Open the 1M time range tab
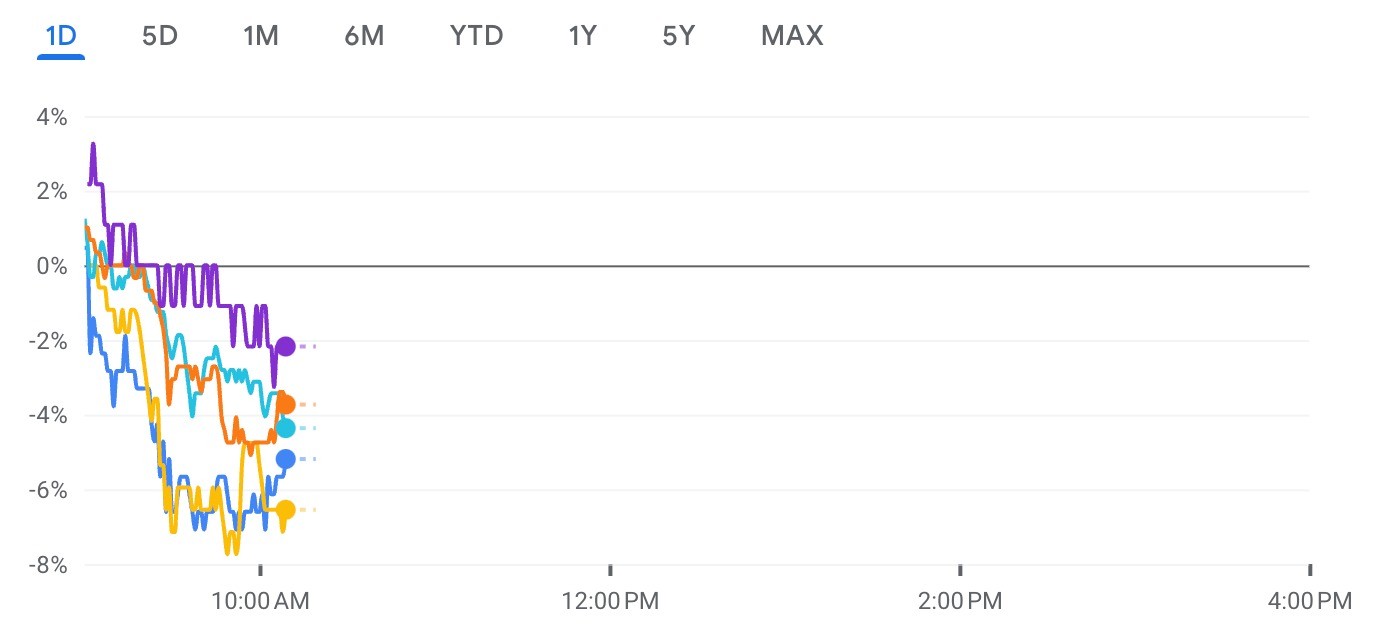 point(261,36)
